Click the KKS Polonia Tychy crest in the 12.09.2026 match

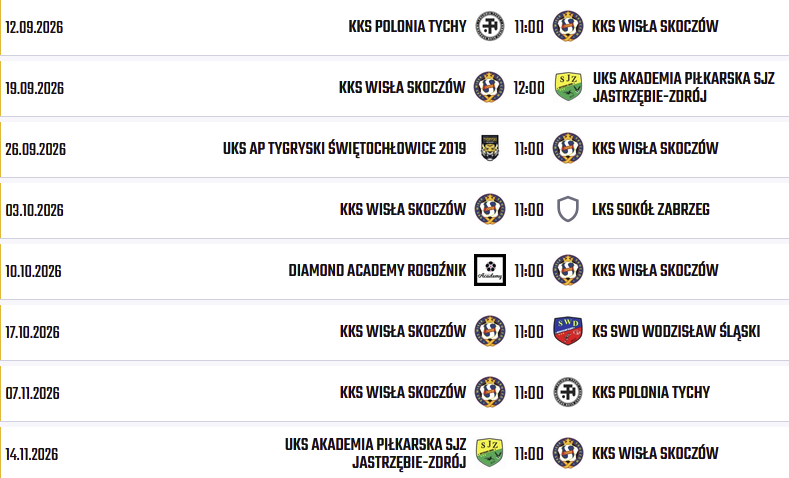[490, 26]
